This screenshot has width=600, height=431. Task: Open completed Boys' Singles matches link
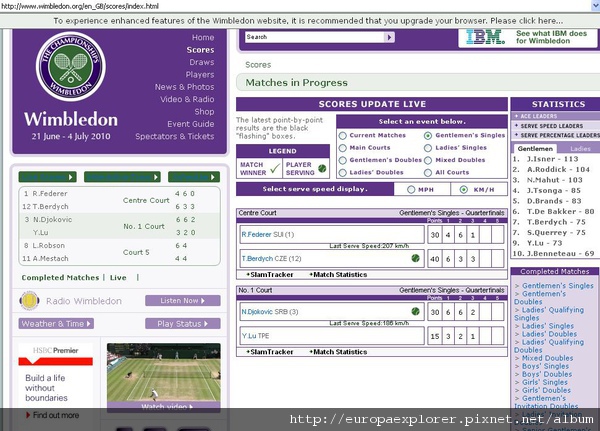(545, 366)
